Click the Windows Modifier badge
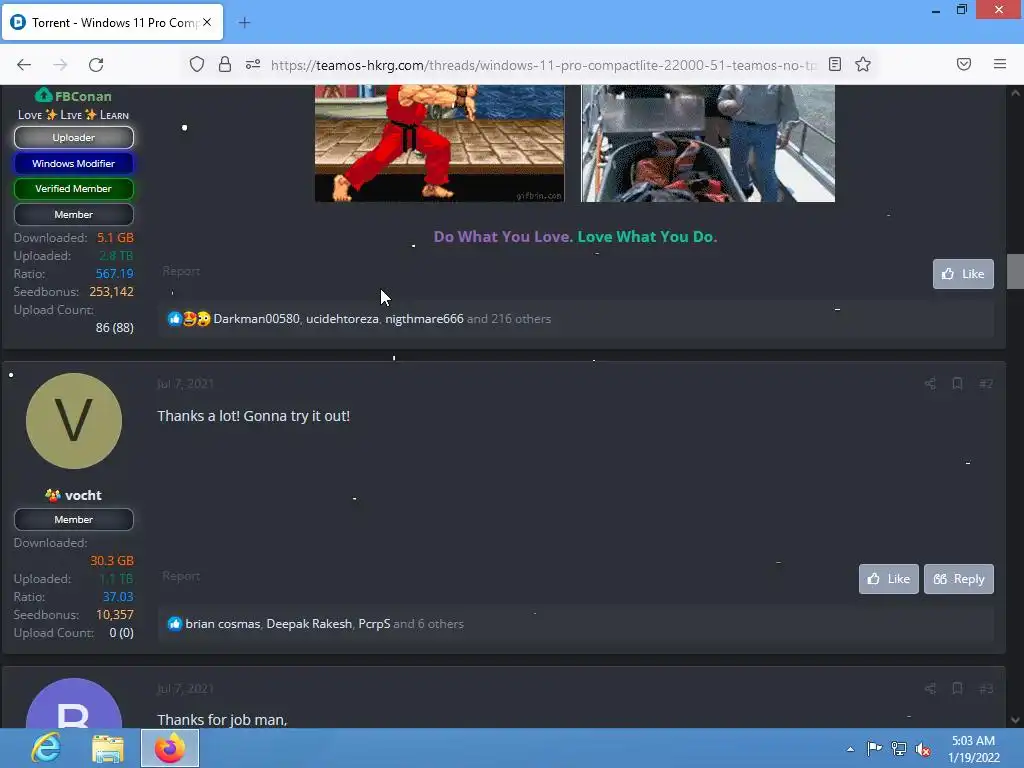Screen dimensions: 1024x768 (74, 163)
